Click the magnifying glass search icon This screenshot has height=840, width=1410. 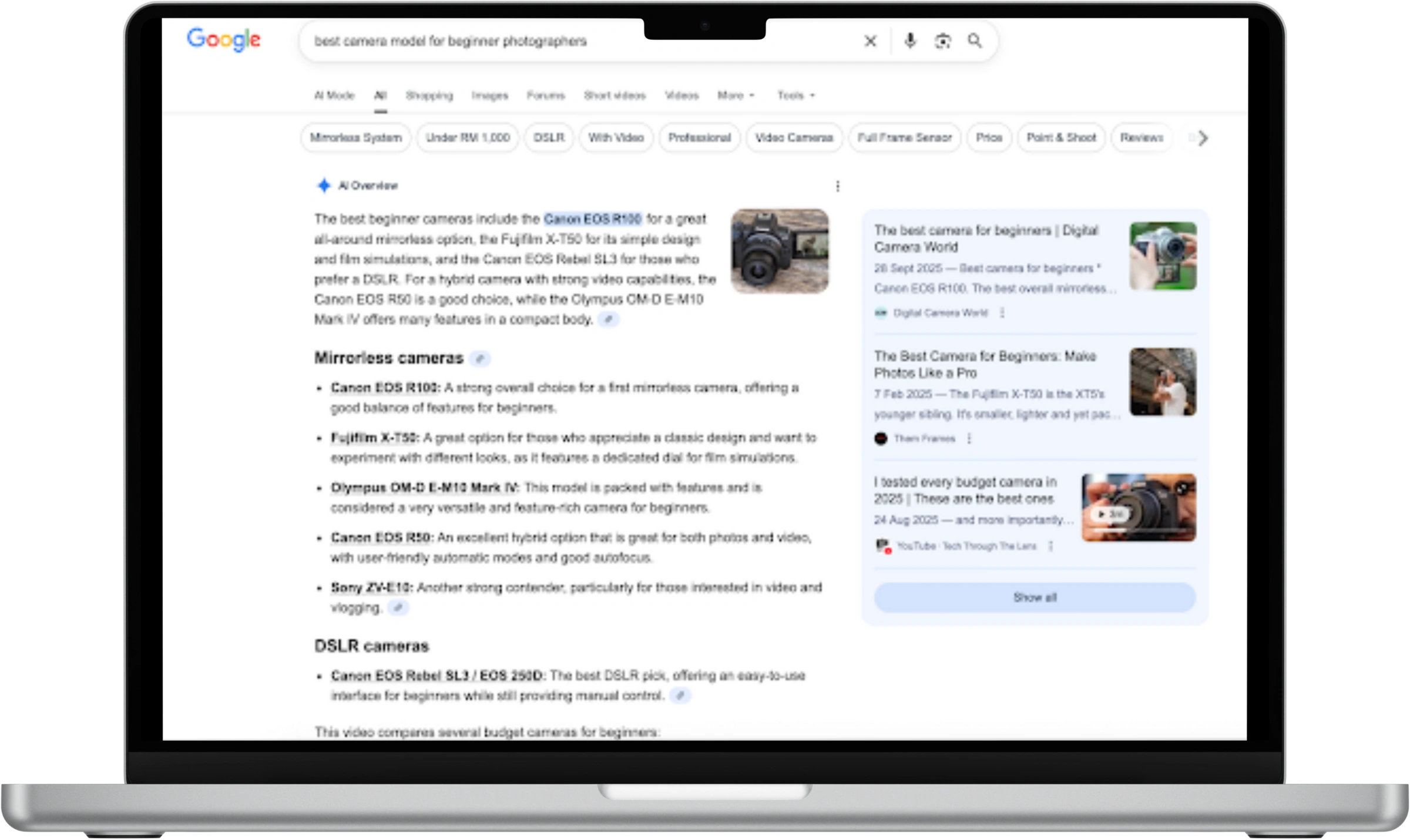tap(975, 41)
